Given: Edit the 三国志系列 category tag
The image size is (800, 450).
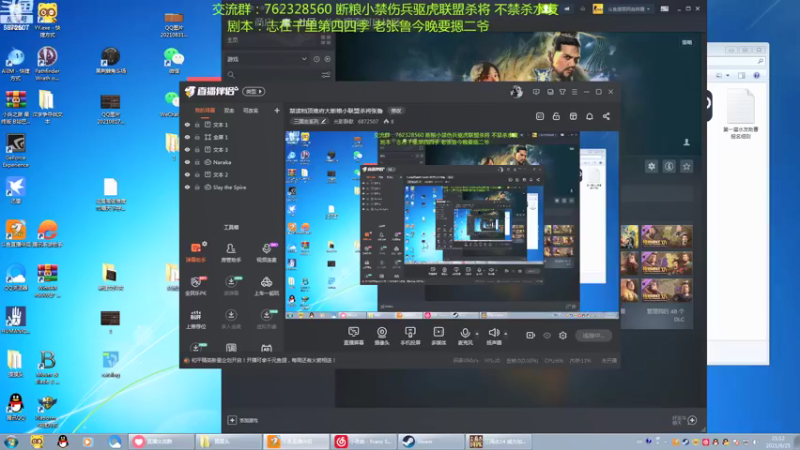Looking at the screenshot, I should coord(310,121).
